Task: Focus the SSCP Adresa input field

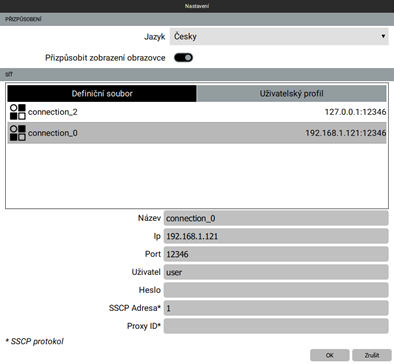Action: pos(276,308)
